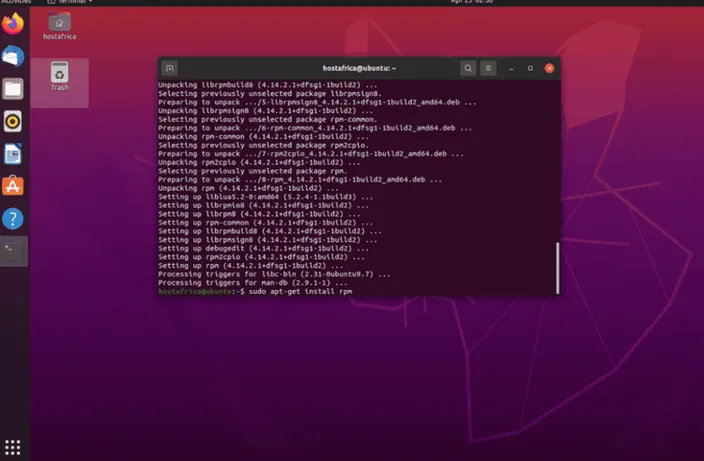The width and height of the screenshot is (704, 461).
Task: Open the hostafrica home folder on desktop
Action: click(x=59, y=26)
